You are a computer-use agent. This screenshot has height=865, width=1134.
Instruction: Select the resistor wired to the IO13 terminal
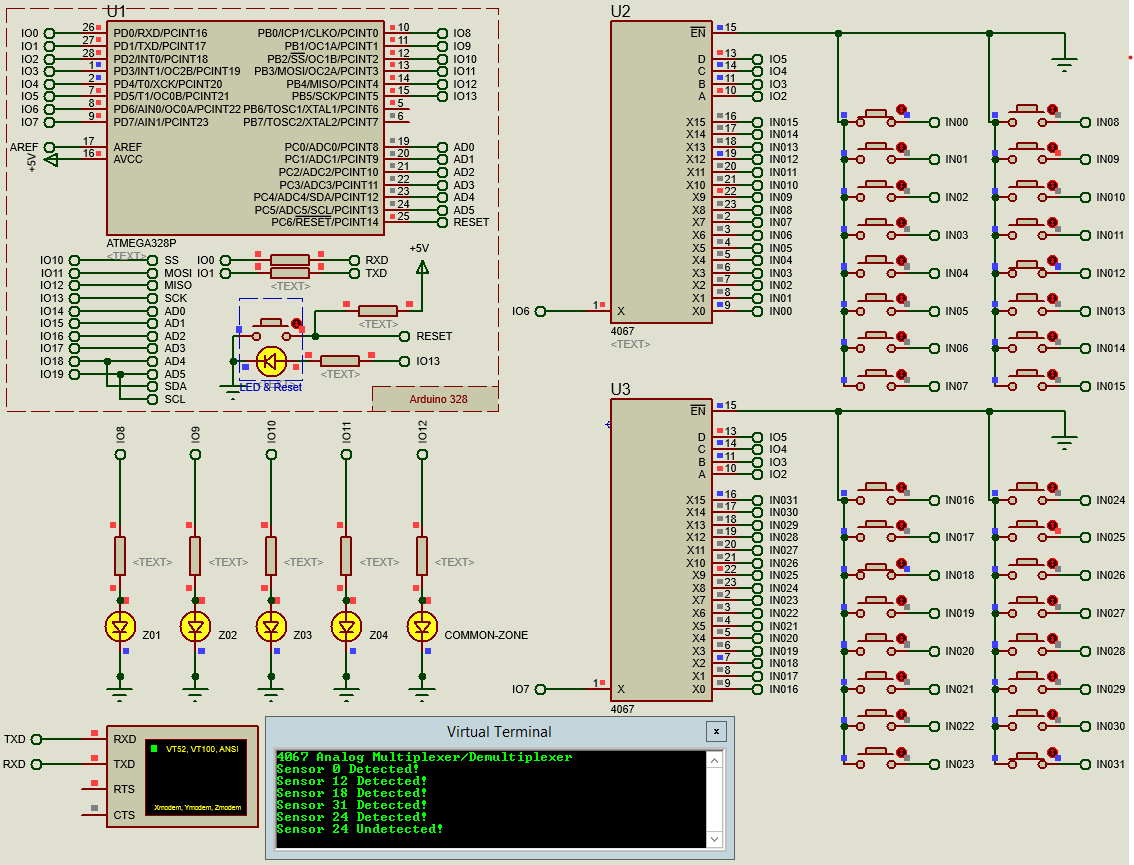click(x=340, y=361)
